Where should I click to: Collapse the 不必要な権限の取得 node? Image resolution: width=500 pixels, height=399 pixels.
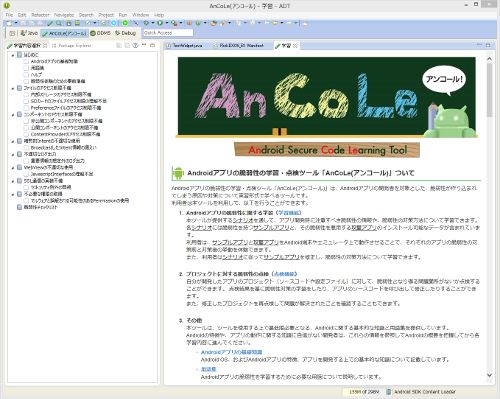pos(13,194)
